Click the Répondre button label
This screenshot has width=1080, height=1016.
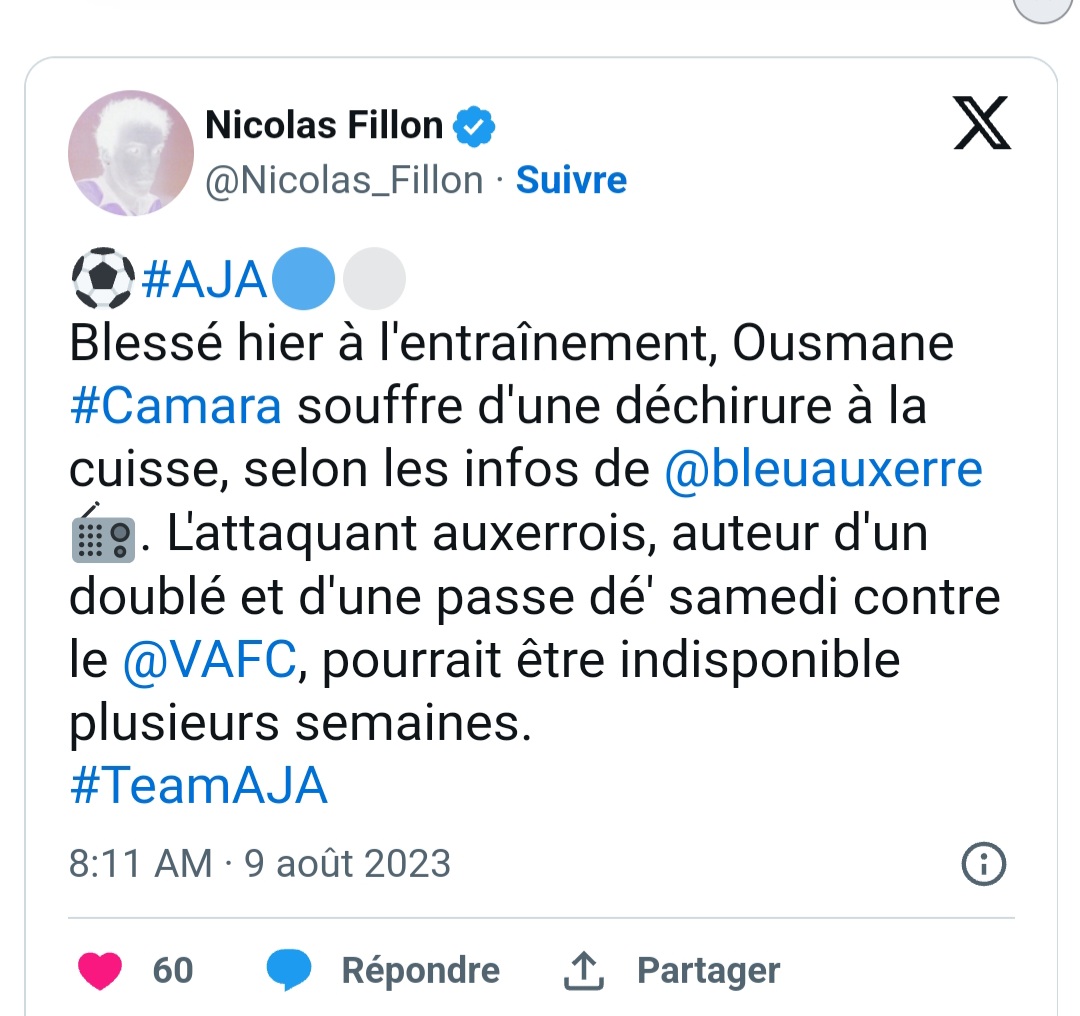click(x=421, y=971)
